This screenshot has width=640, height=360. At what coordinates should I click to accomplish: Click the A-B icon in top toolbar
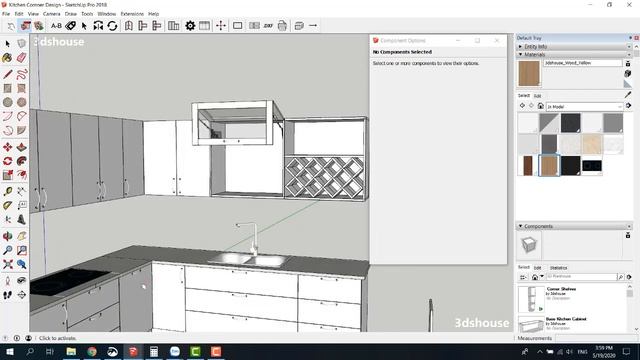click(x=56, y=26)
